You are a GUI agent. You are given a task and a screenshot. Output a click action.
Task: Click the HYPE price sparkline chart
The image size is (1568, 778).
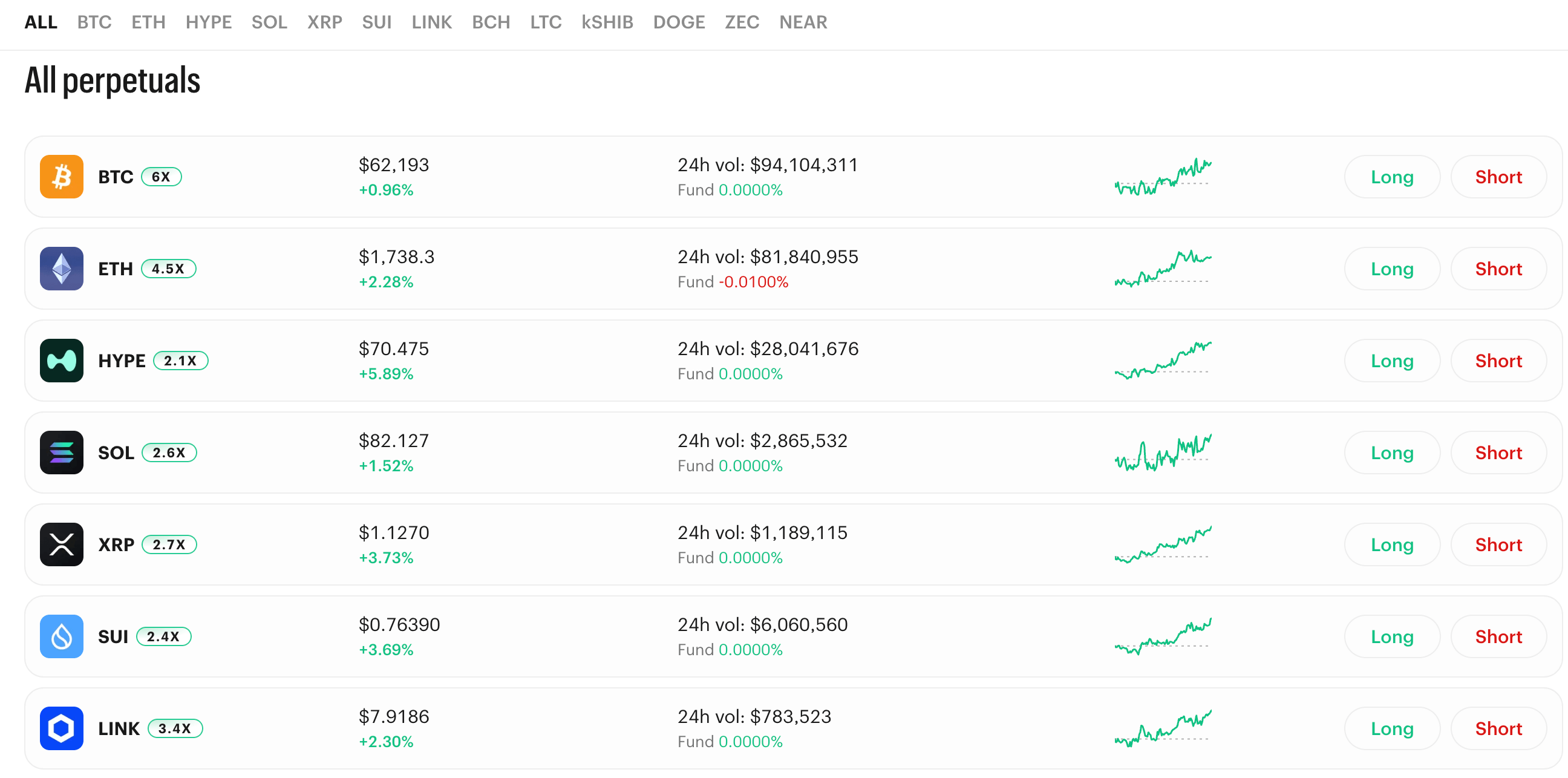click(x=1163, y=361)
